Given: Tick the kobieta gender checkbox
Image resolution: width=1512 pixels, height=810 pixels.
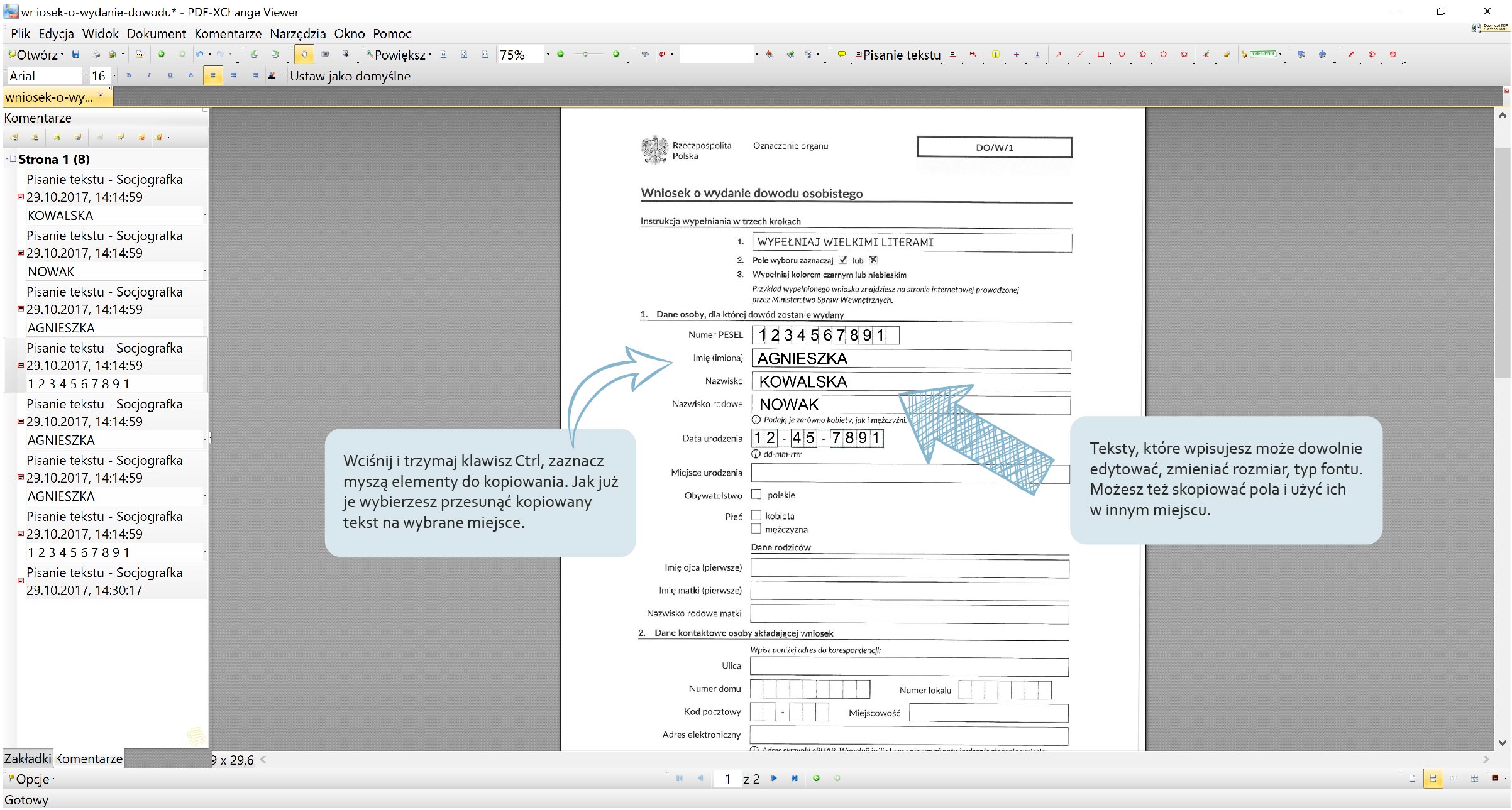Looking at the screenshot, I should coord(756,515).
